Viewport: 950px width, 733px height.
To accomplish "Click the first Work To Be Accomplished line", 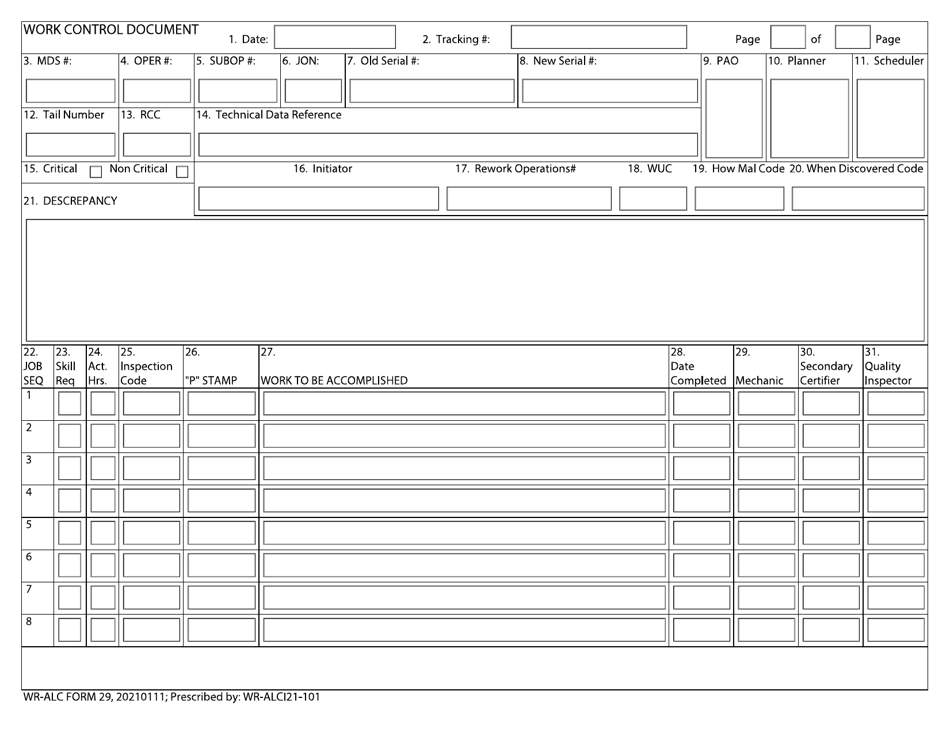I will [465, 403].
